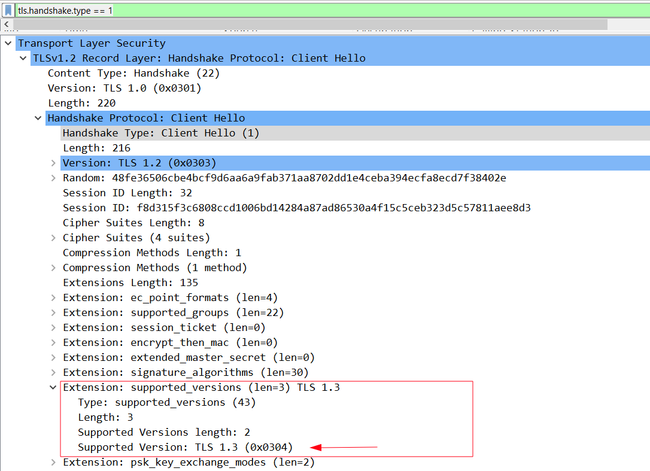
Task: Collapse the supported_versions extension
Action: point(53,387)
